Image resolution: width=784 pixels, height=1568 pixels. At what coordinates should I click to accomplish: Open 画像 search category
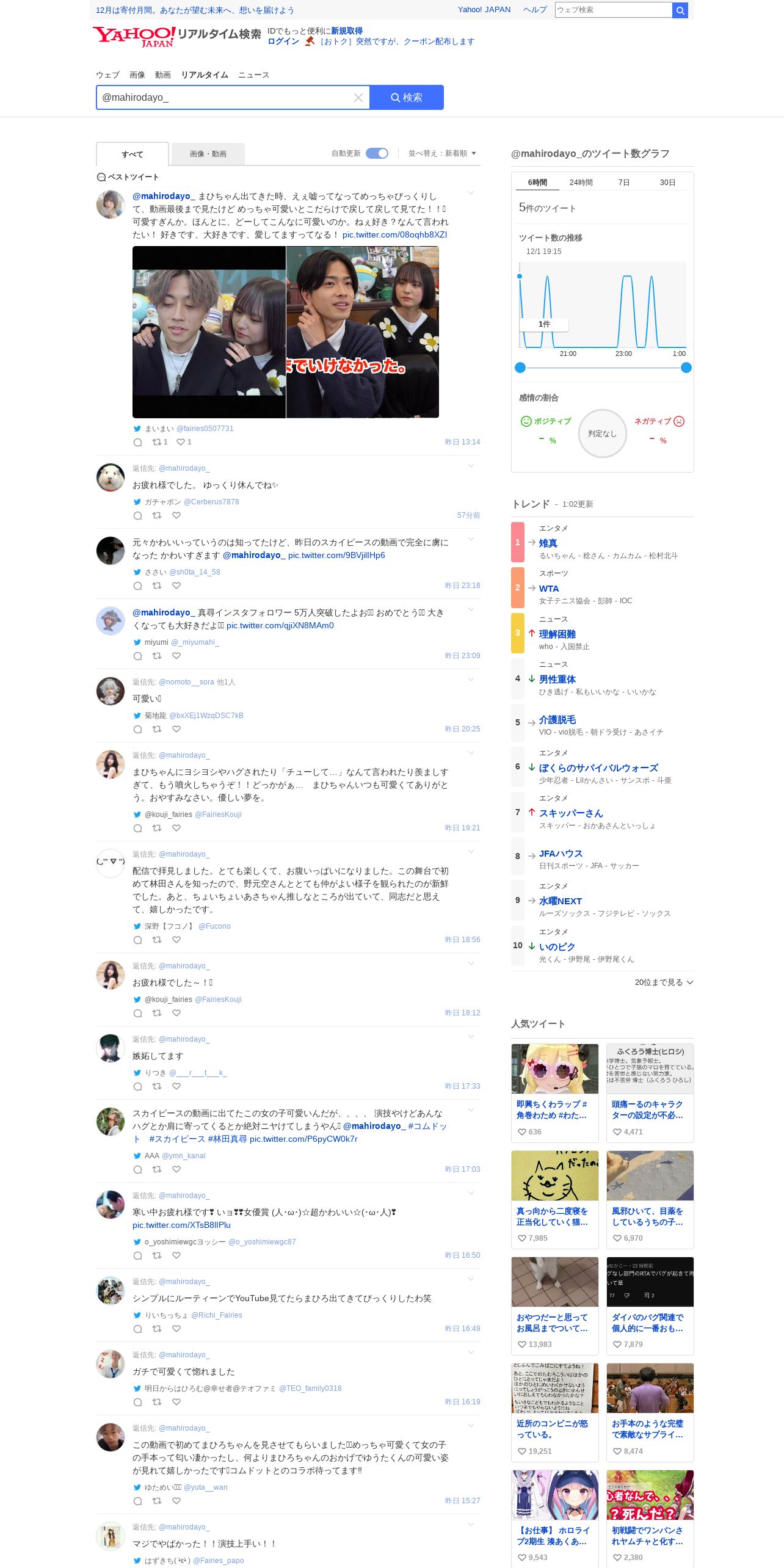pyautogui.click(x=137, y=75)
